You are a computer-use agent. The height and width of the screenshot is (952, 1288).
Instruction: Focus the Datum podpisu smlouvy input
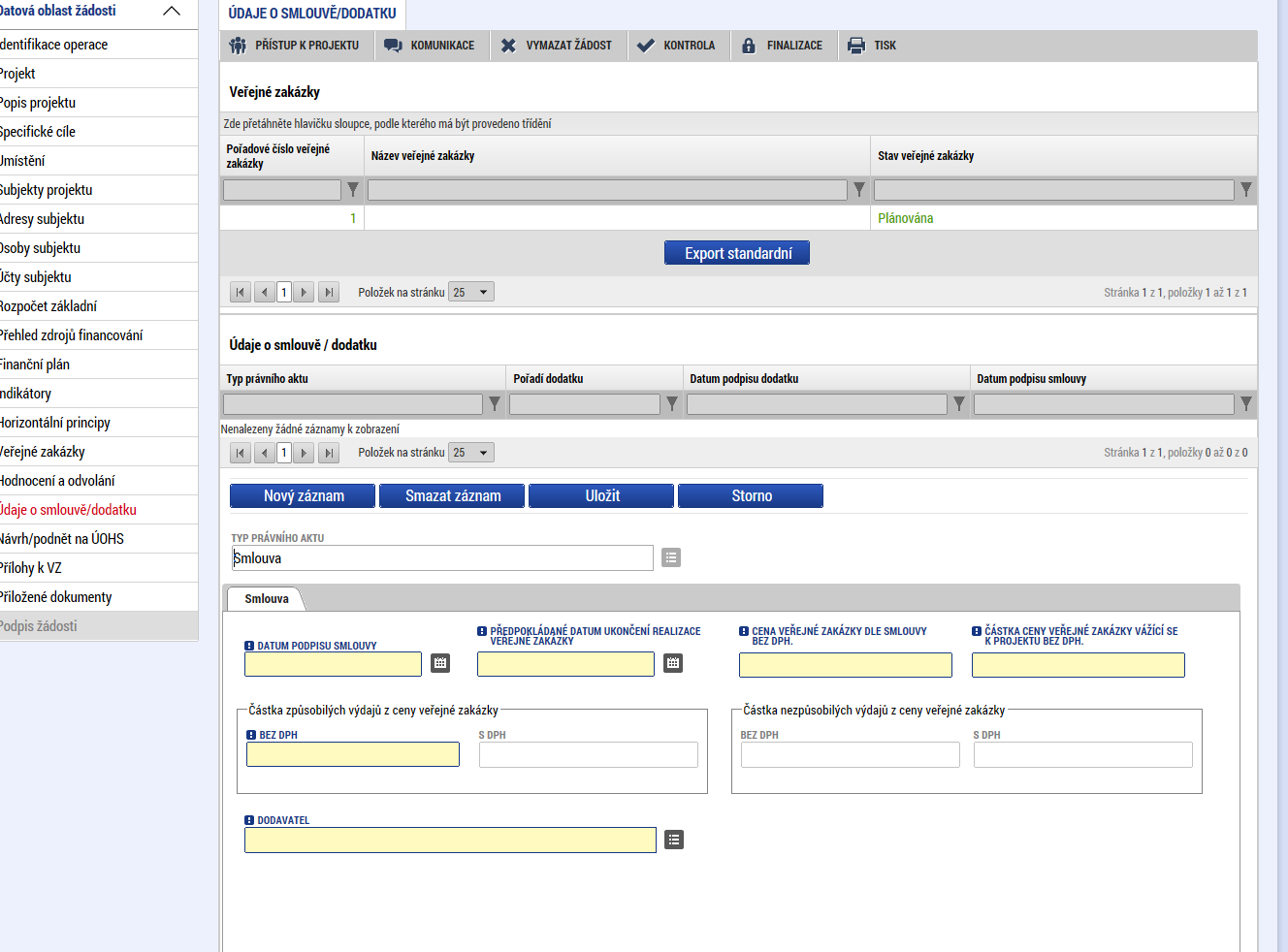334,664
